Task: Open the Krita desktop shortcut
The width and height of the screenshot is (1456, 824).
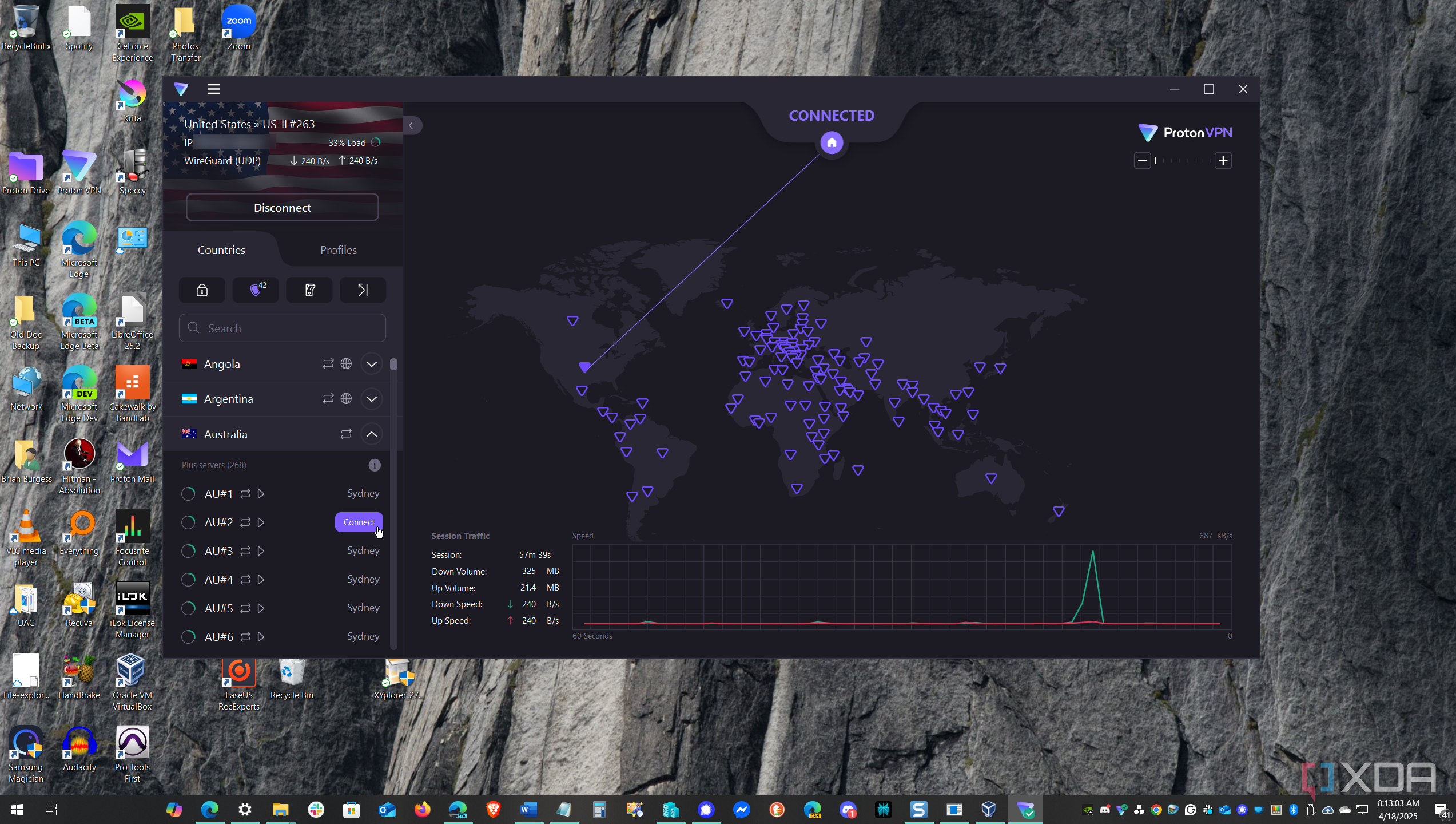Action: [x=132, y=102]
